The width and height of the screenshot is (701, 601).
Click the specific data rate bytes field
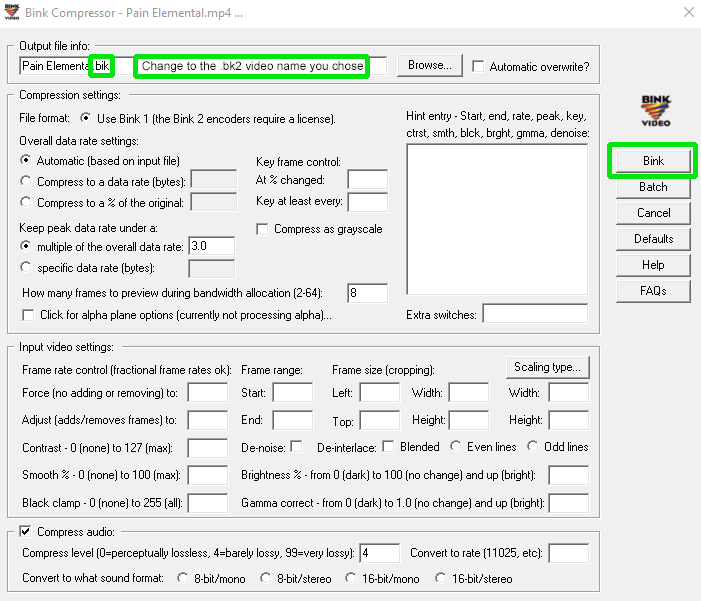tap(211, 269)
